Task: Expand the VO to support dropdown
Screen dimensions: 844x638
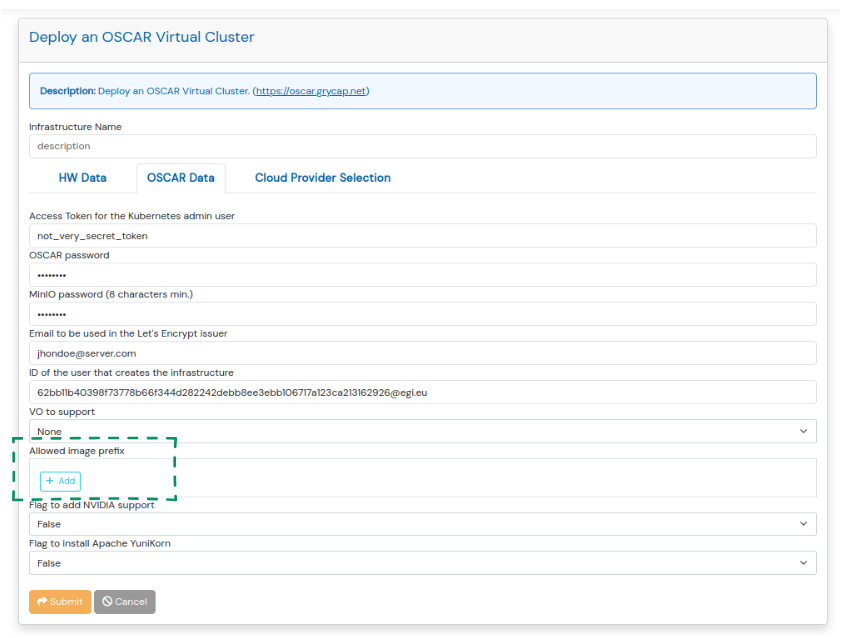Action: point(422,432)
